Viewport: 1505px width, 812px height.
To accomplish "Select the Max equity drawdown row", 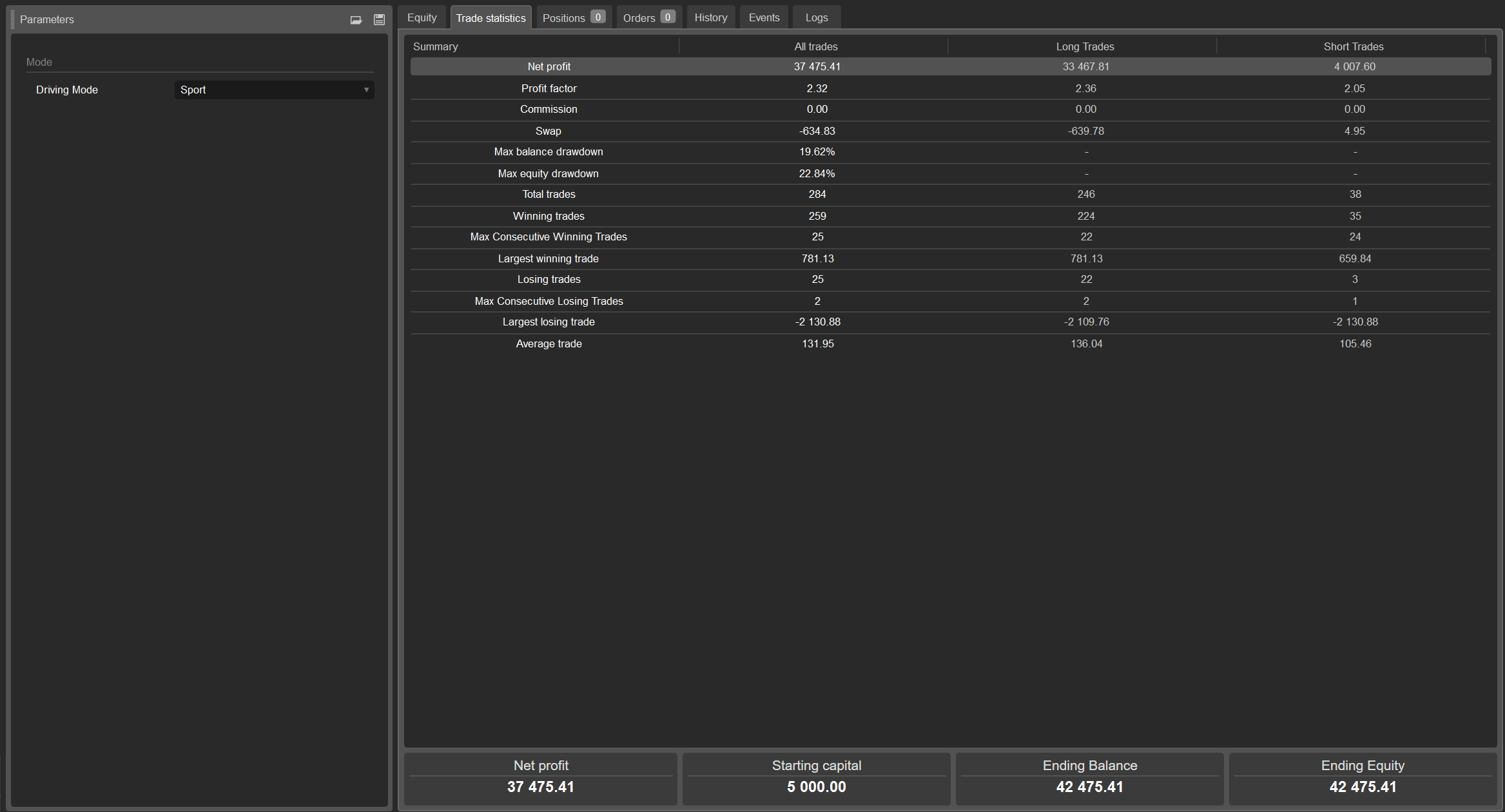I will click(x=549, y=173).
